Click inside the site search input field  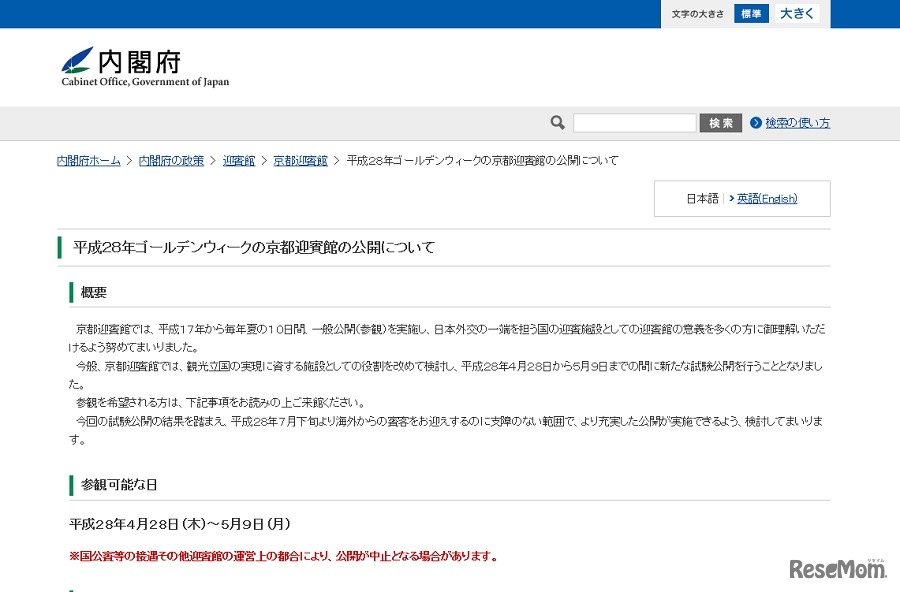point(634,122)
